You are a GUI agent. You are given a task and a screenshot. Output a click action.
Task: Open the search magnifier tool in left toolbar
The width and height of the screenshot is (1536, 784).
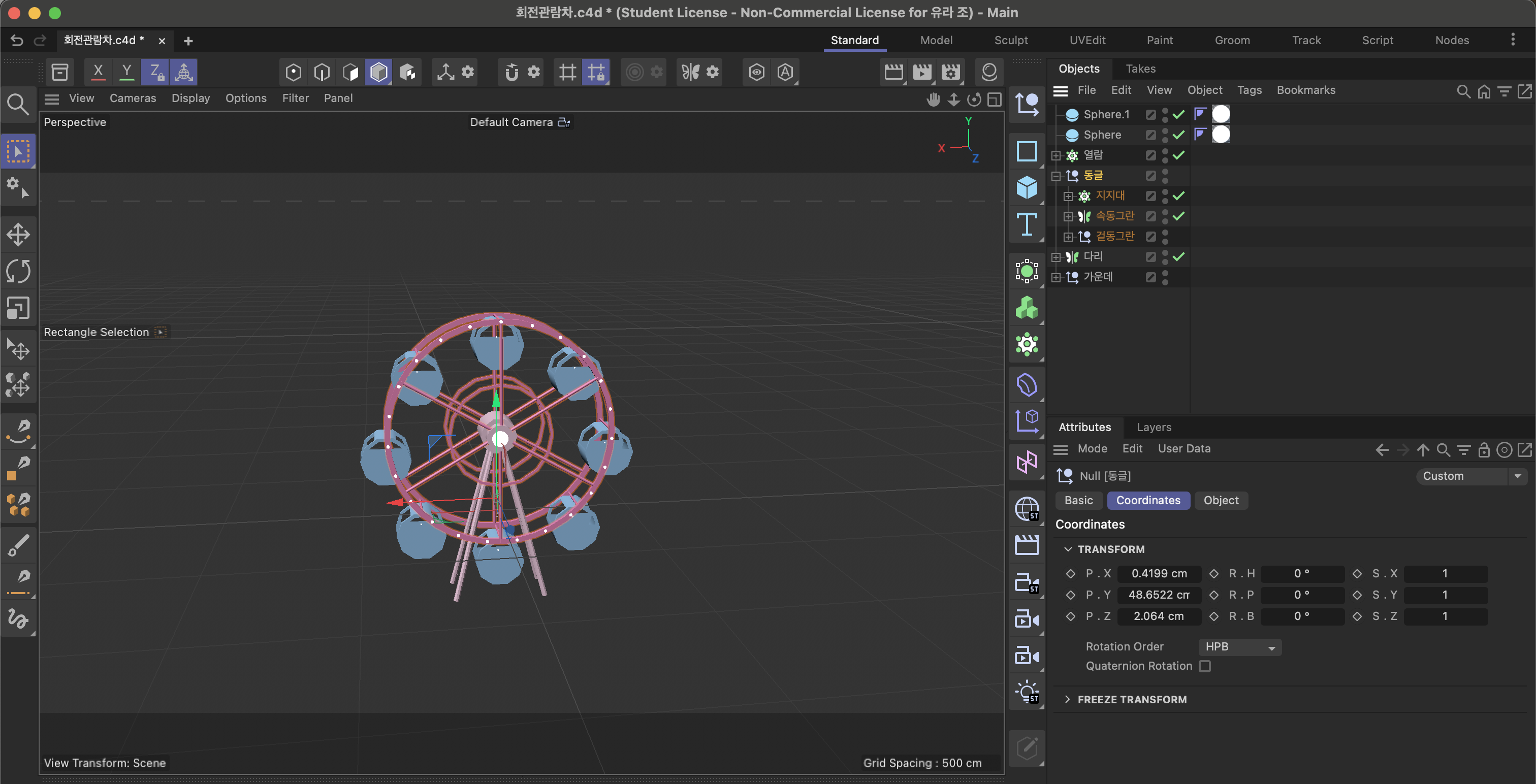coord(18,104)
